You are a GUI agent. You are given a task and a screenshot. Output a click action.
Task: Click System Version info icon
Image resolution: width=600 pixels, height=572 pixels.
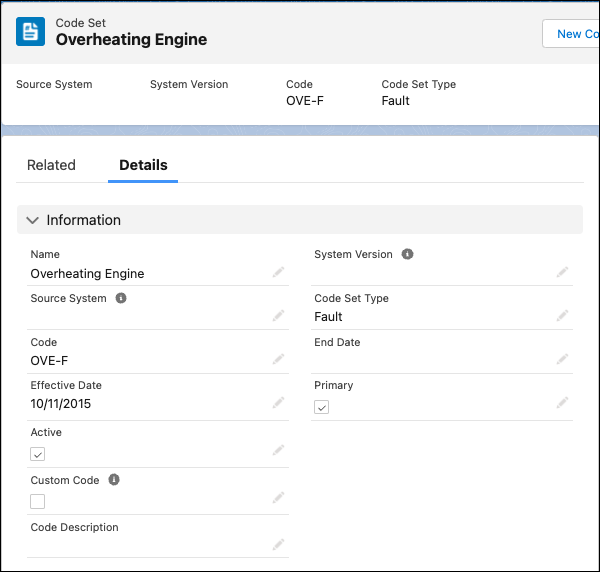click(407, 255)
